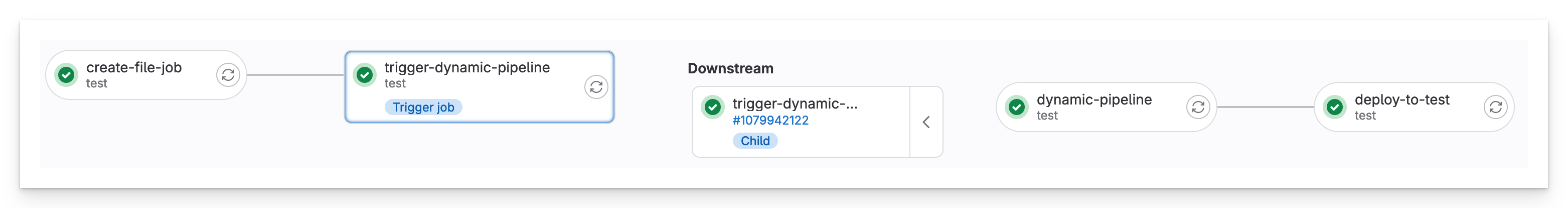Image resolution: width=1568 pixels, height=208 pixels.
Task: Open the deploy-to-test job name
Action: pos(1402,99)
